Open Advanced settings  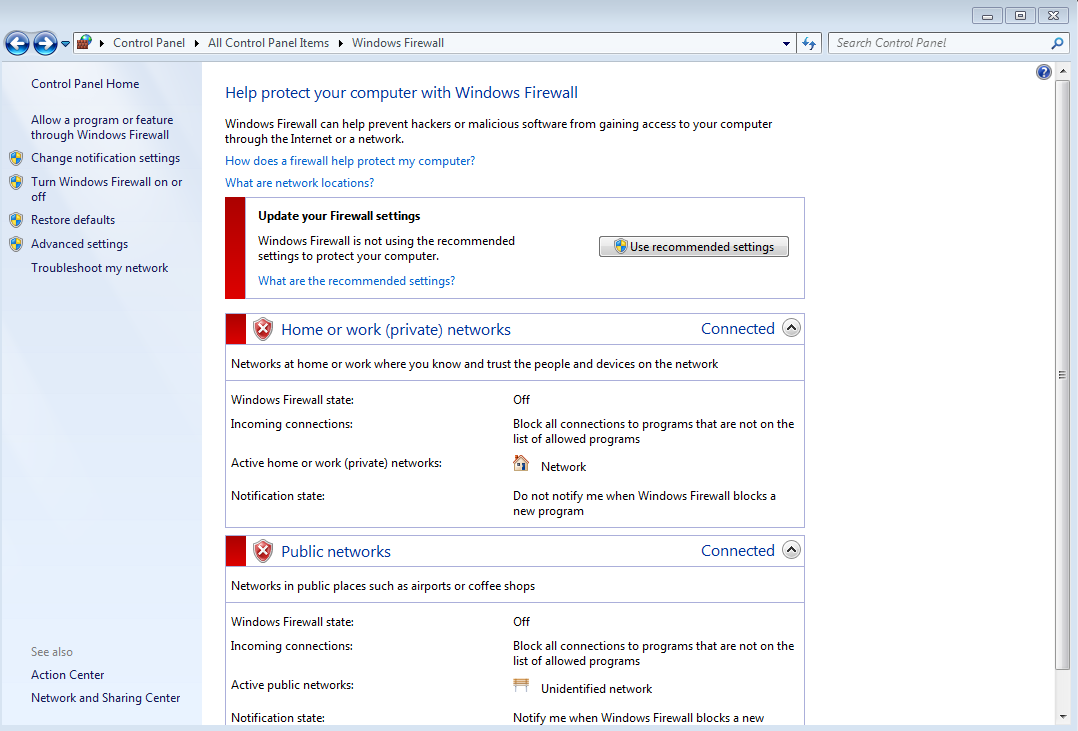79,244
